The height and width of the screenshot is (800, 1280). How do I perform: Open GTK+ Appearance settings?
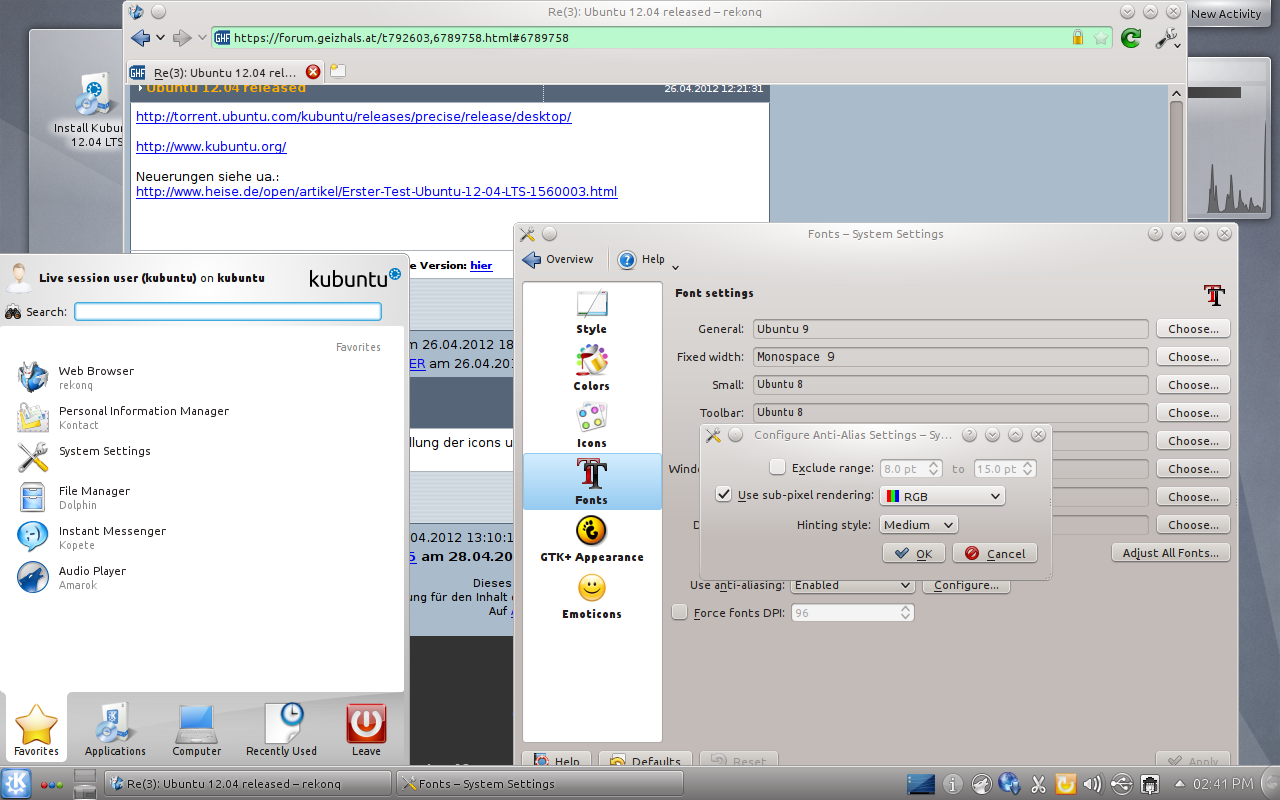(x=591, y=540)
